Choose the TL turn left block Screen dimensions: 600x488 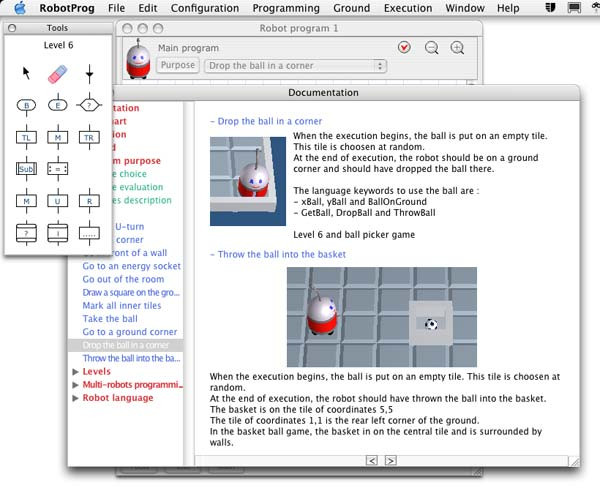point(27,137)
